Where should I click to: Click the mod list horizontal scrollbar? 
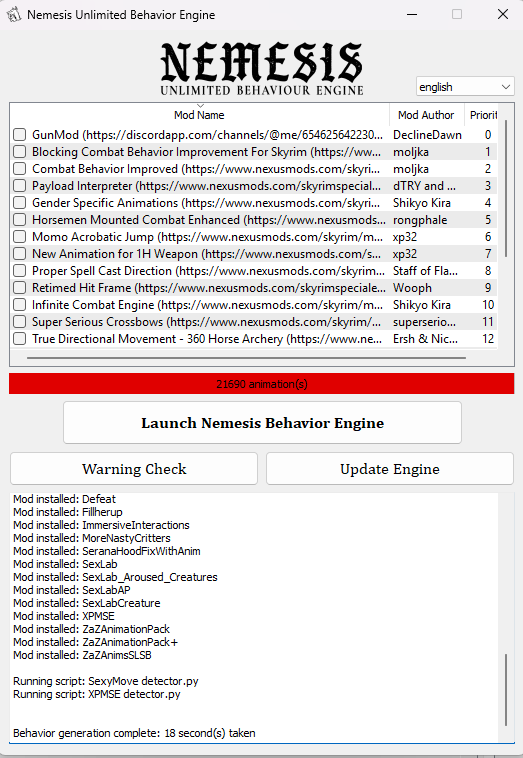247,358
